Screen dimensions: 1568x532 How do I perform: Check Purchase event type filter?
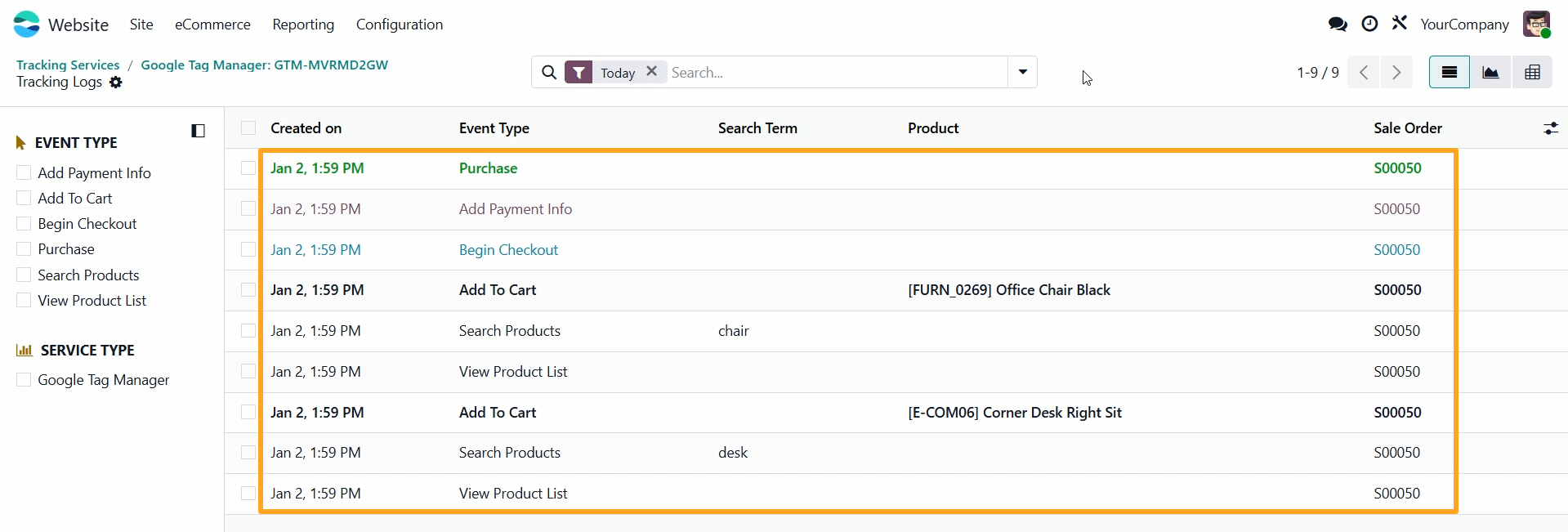coord(24,248)
